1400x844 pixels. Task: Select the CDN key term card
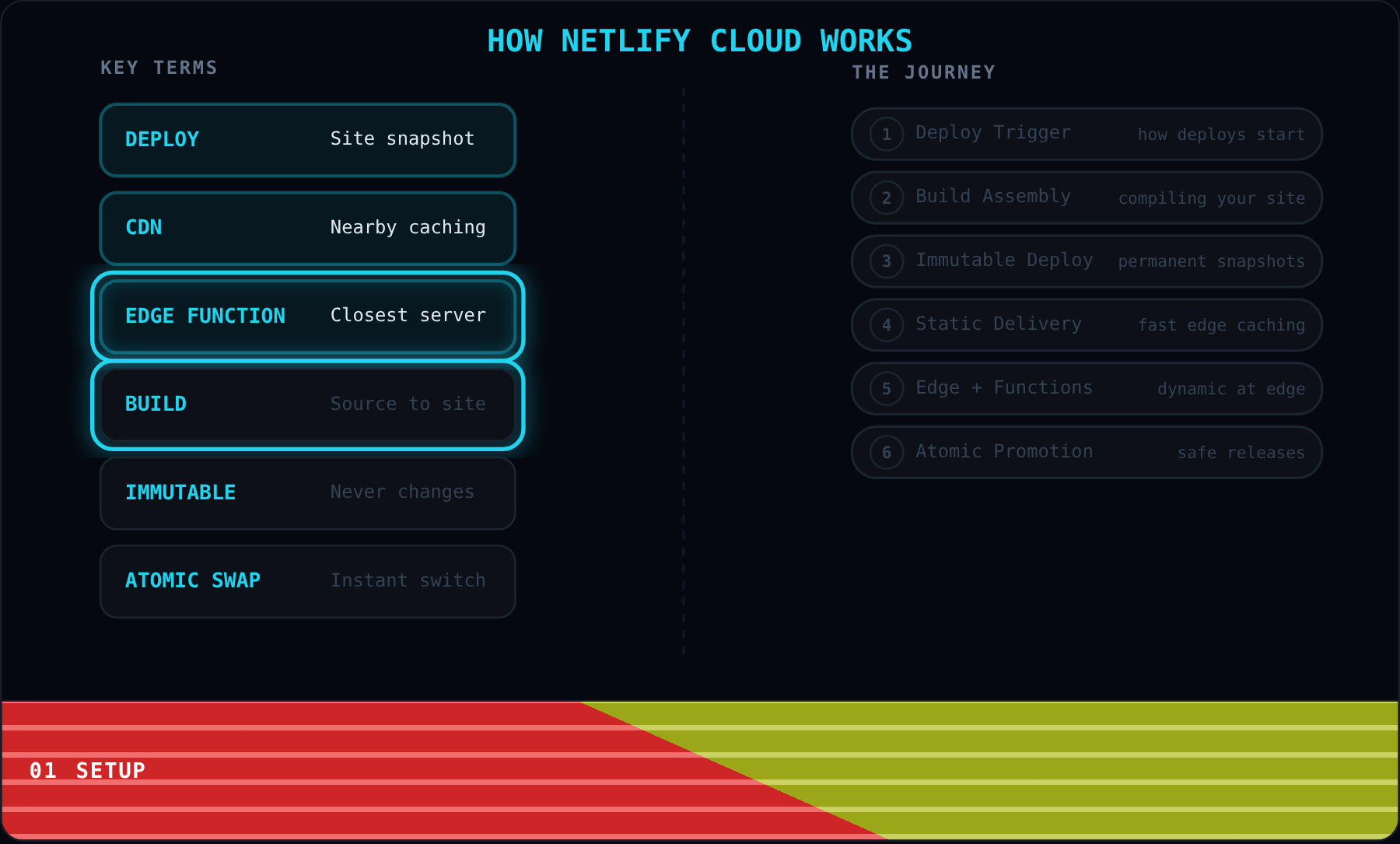click(x=308, y=228)
